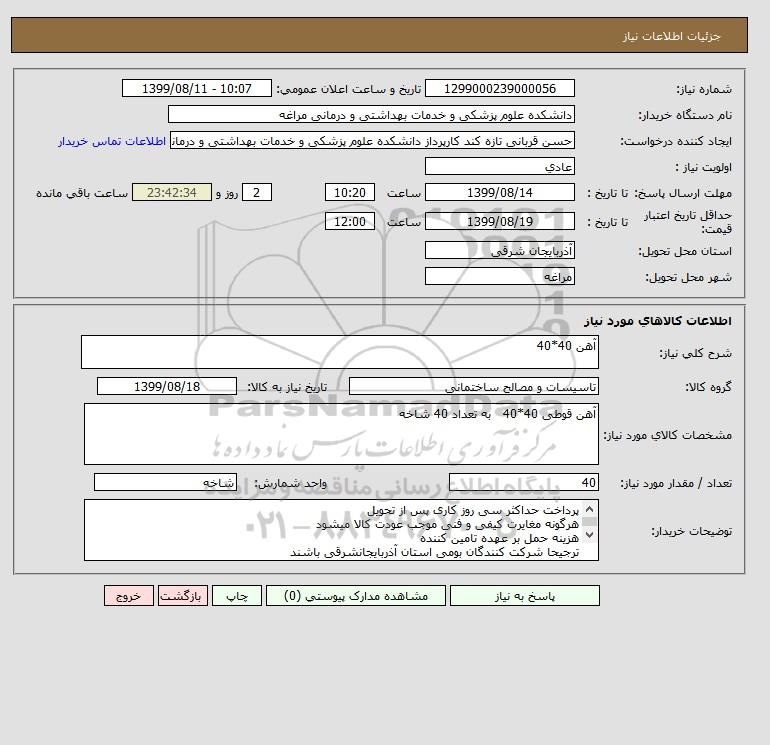Screen dimensions: 770x745
Task: Click buyer notes line پرداخت حداکثر سی روز
Action: tap(473, 510)
